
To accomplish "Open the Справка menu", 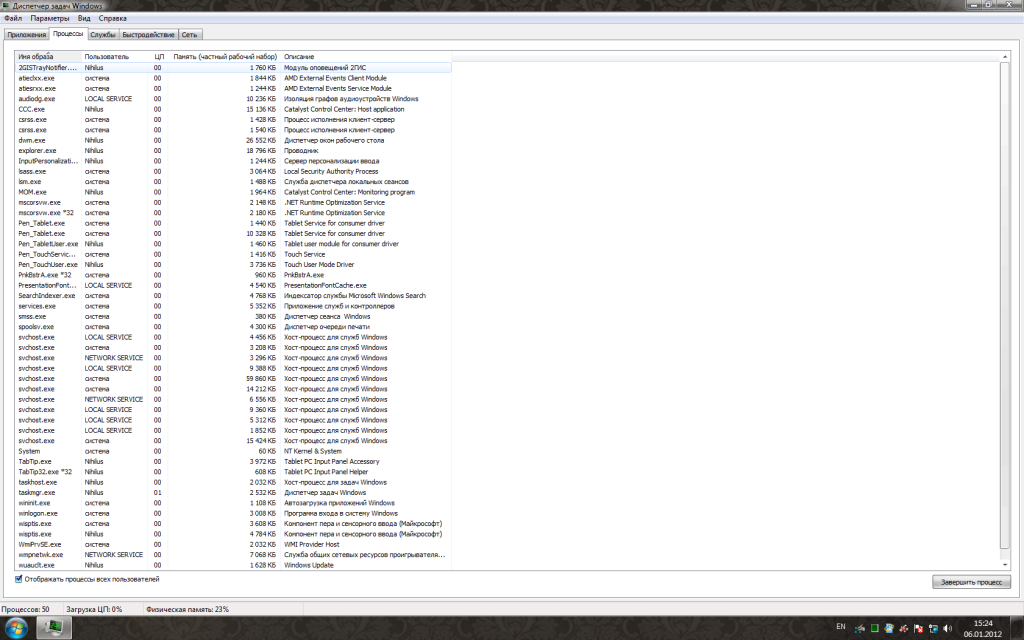I will (x=112, y=18).
